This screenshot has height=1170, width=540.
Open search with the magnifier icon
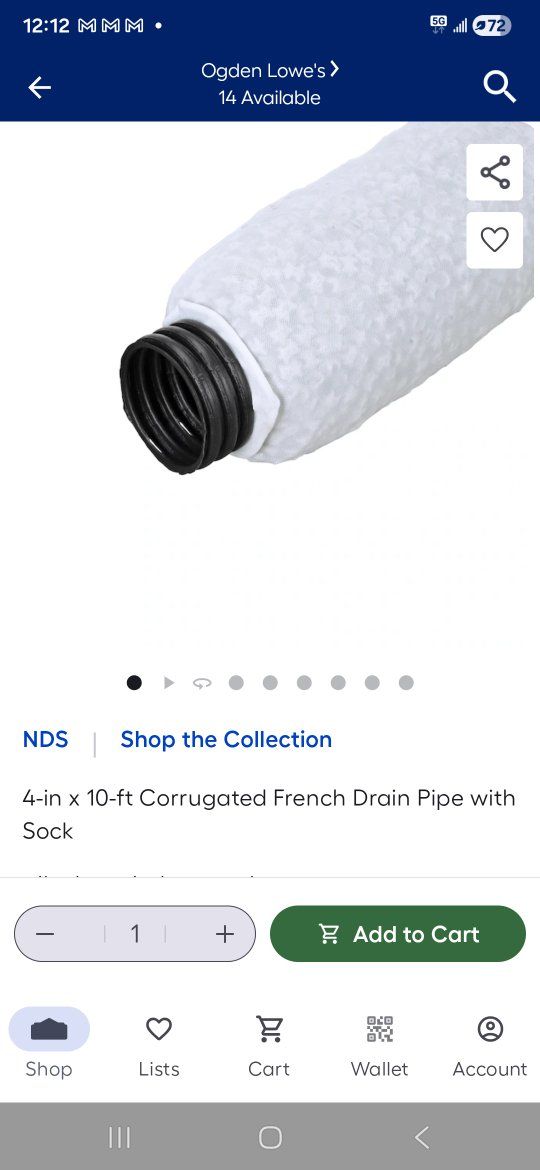[x=500, y=87]
